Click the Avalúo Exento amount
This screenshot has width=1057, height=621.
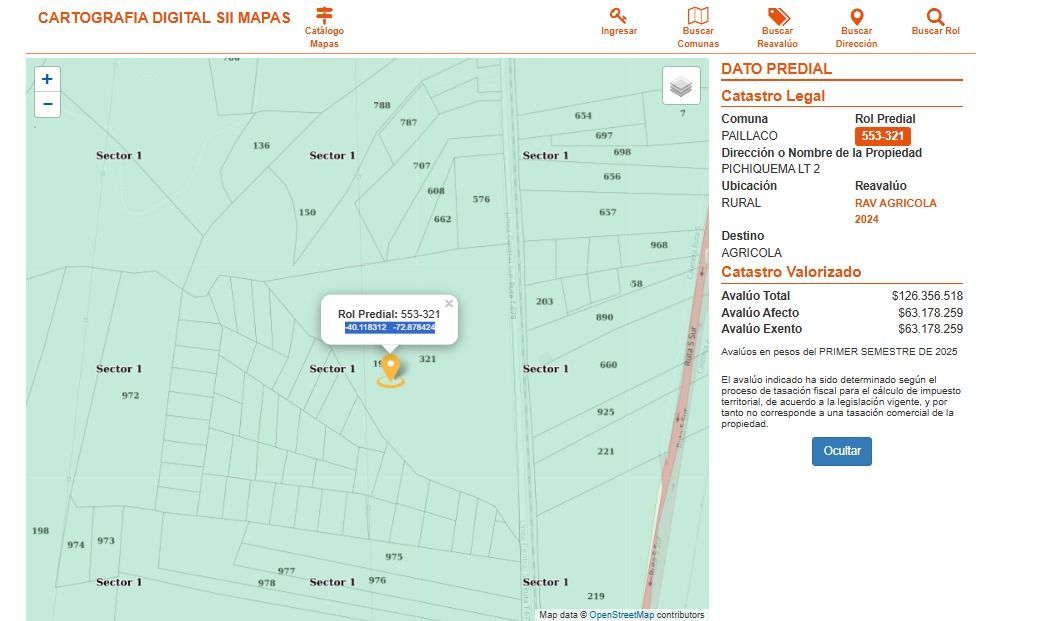point(930,329)
